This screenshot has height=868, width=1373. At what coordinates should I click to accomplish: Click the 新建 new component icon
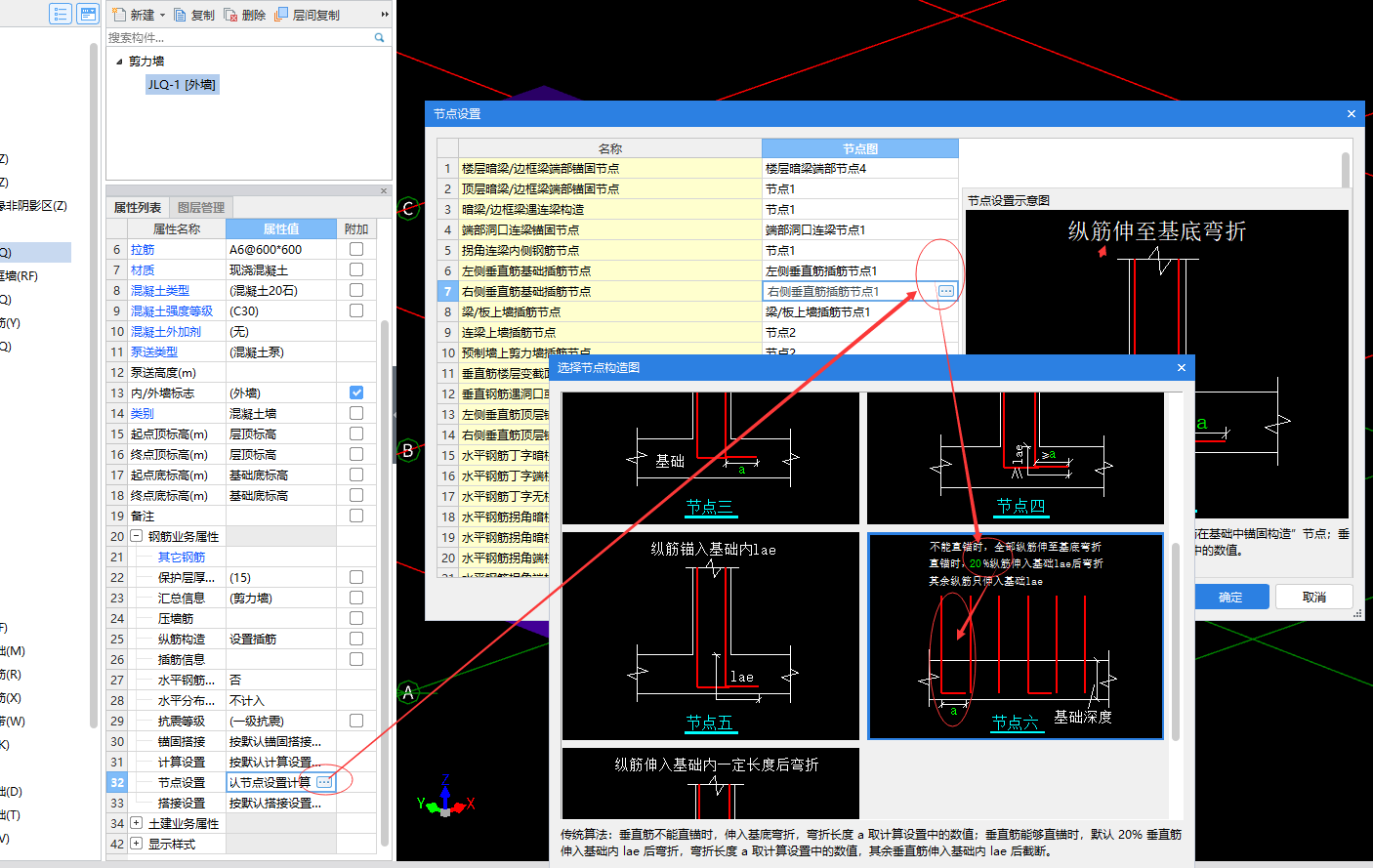coord(119,15)
